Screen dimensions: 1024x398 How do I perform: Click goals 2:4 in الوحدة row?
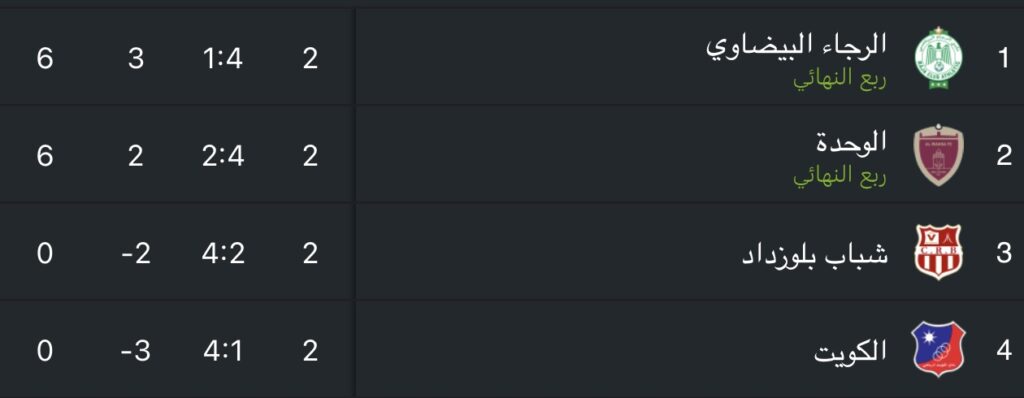pyautogui.click(x=223, y=156)
